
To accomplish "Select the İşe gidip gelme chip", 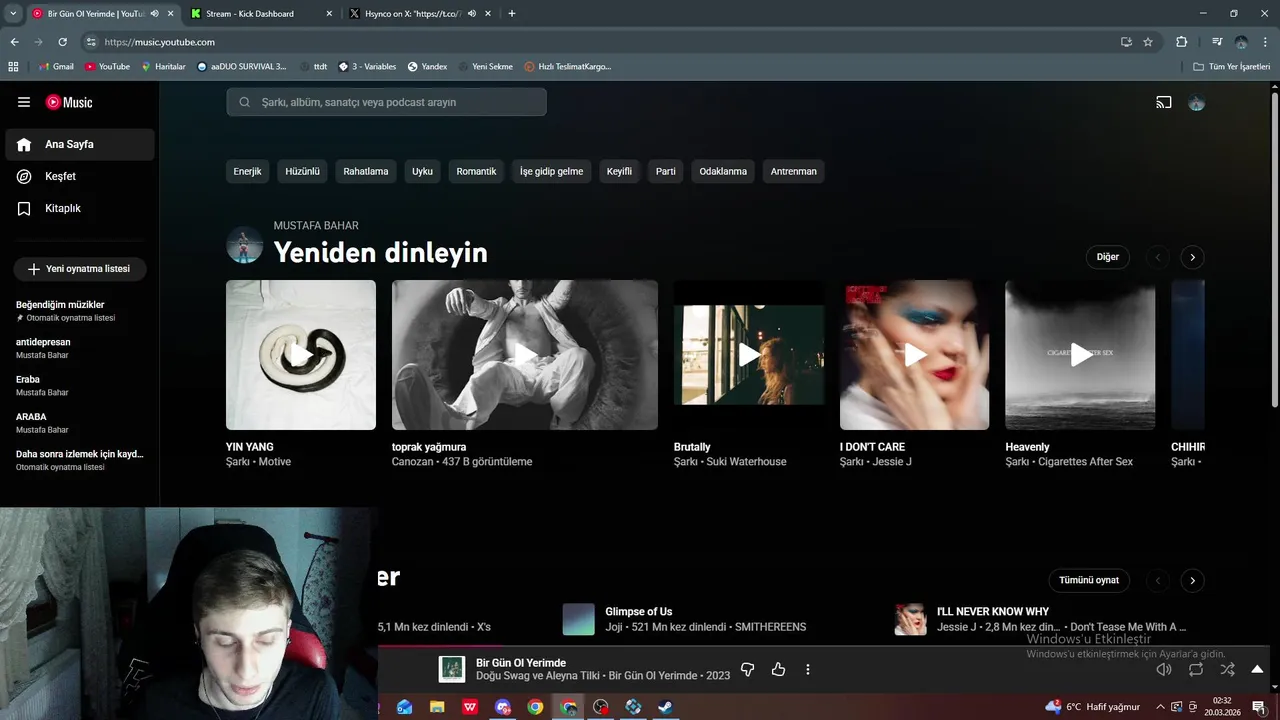I will [551, 171].
